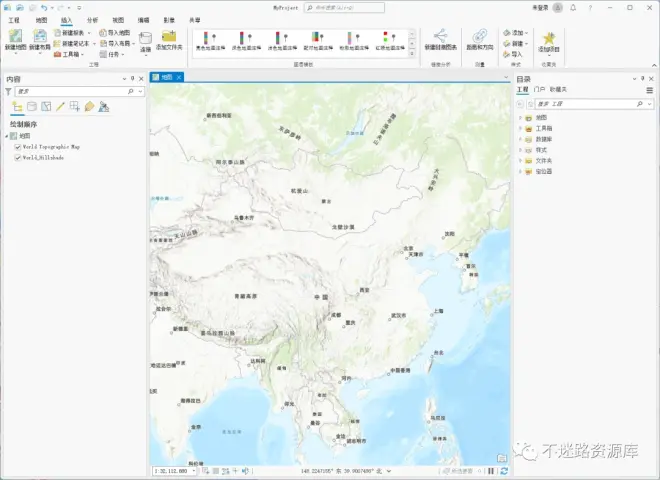Click the 添加项目 favorites star icon
The image size is (660, 480).
548,39
